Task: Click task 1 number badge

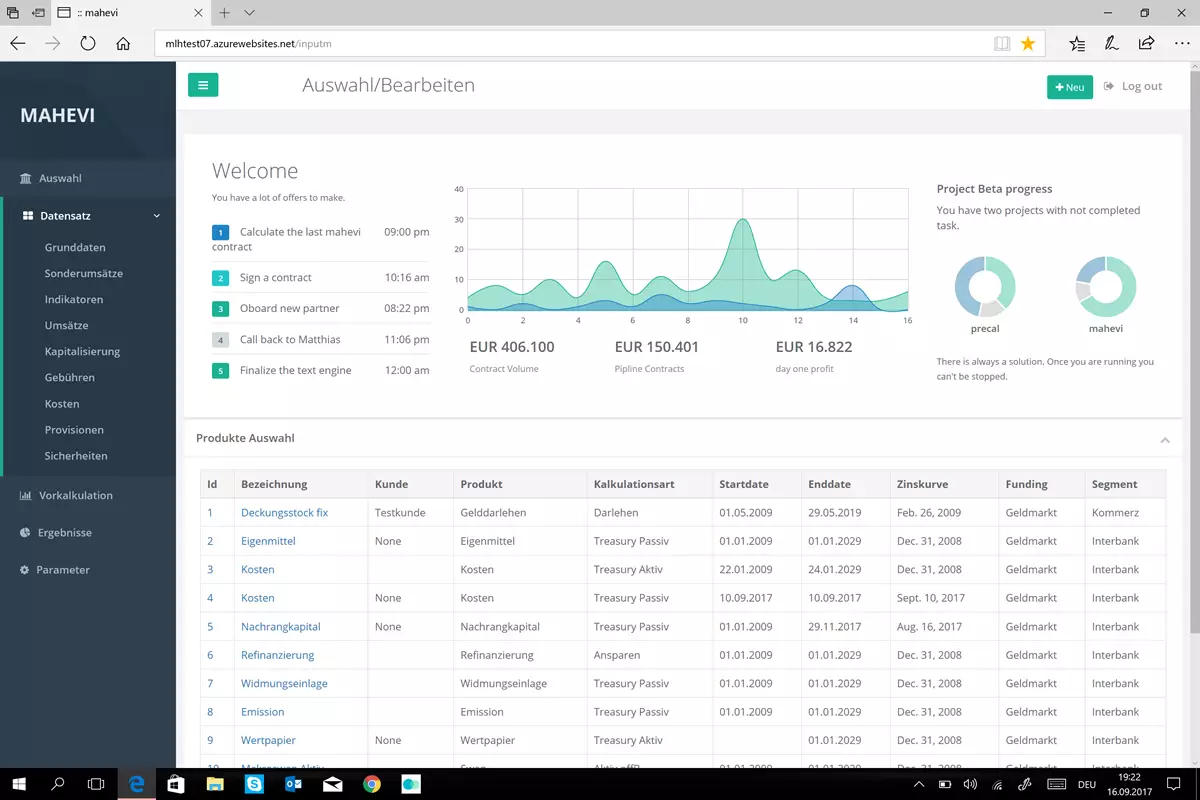Action: click(221, 233)
